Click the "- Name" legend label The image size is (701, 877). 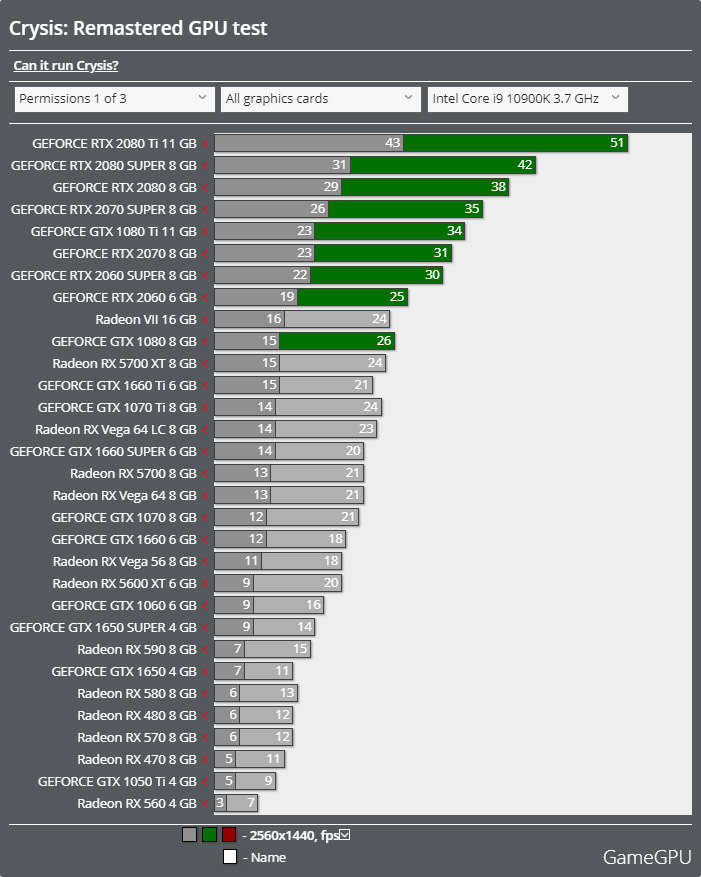pos(265,857)
